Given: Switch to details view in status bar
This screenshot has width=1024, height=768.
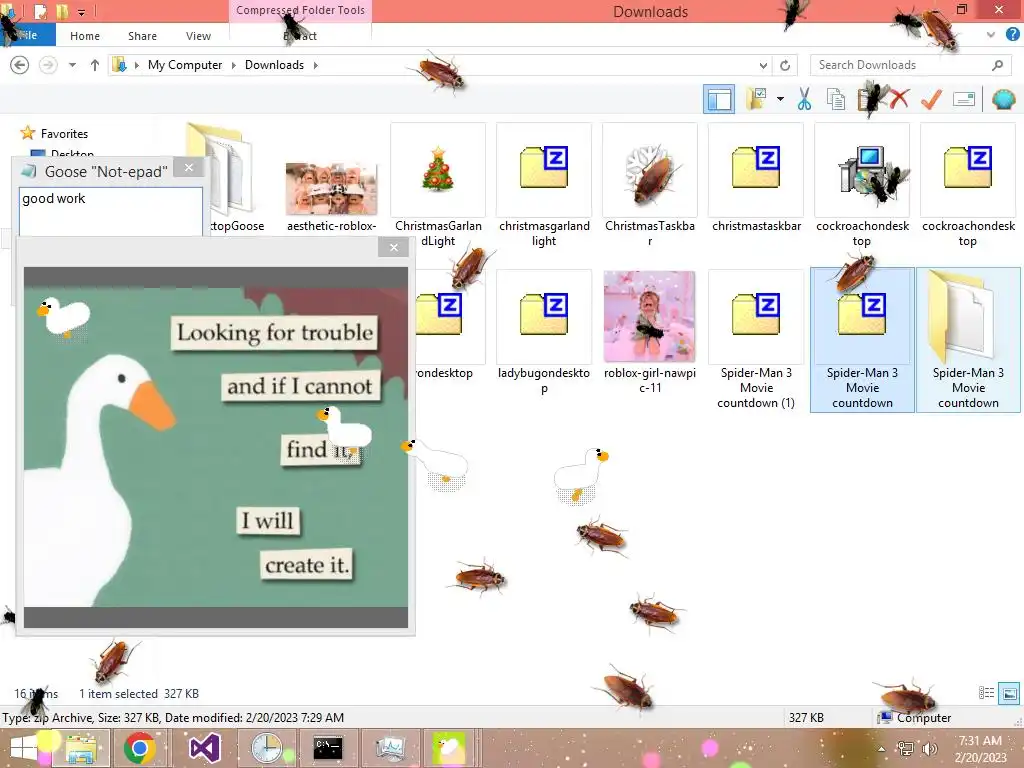Looking at the screenshot, I should [x=986, y=694].
